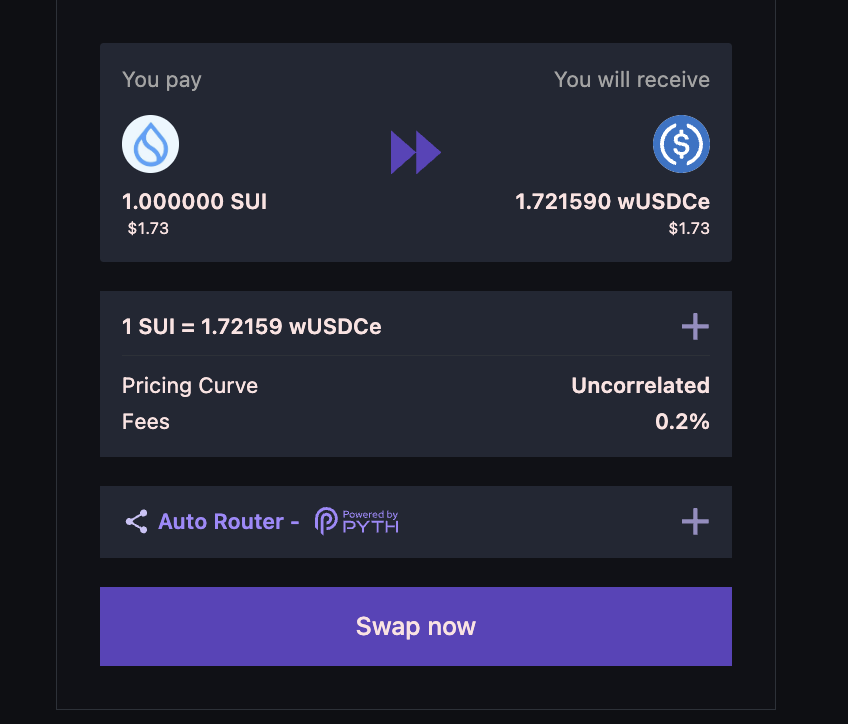Click the Auto Router label
The width and height of the screenshot is (848, 724).
pyautogui.click(x=221, y=521)
